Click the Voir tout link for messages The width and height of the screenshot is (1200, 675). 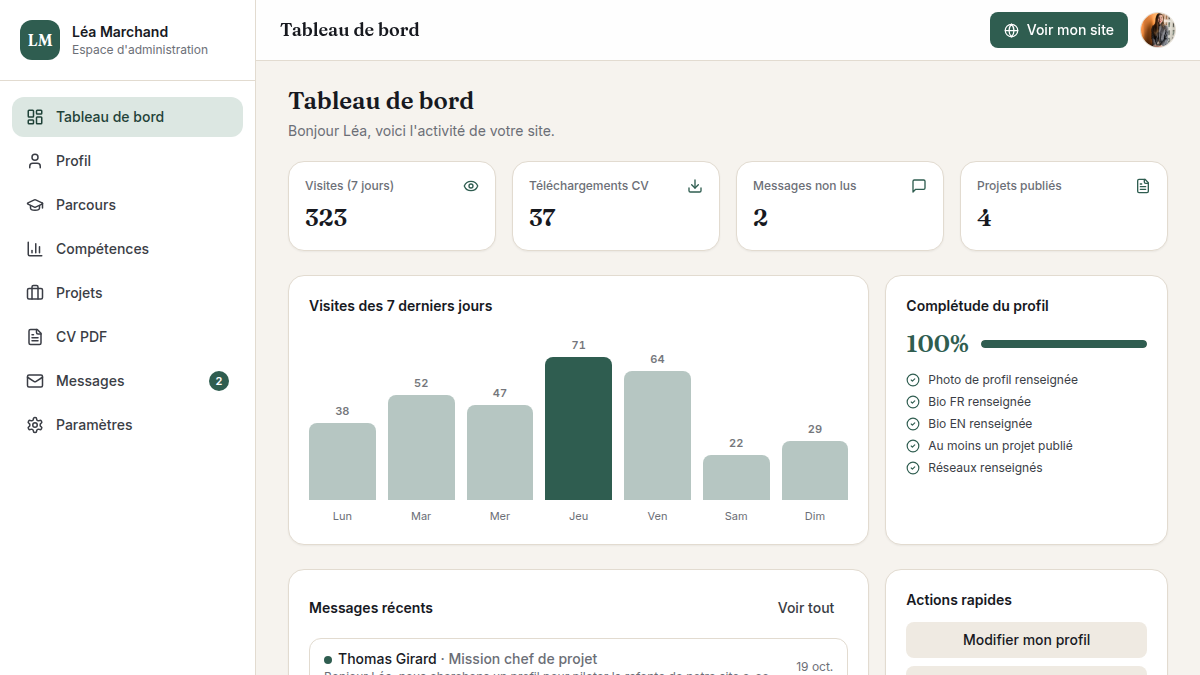pyautogui.click(x=806, y=608)
